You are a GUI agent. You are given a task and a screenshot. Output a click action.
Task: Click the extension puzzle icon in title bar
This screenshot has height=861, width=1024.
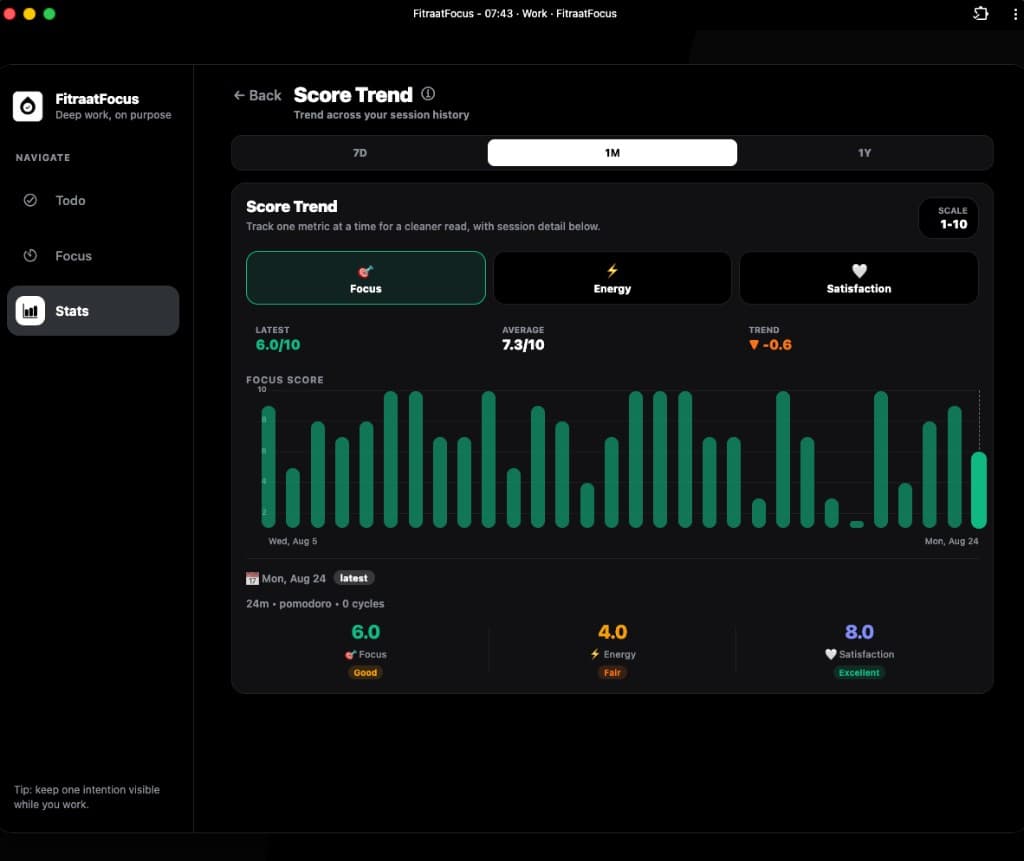point(980,14)
